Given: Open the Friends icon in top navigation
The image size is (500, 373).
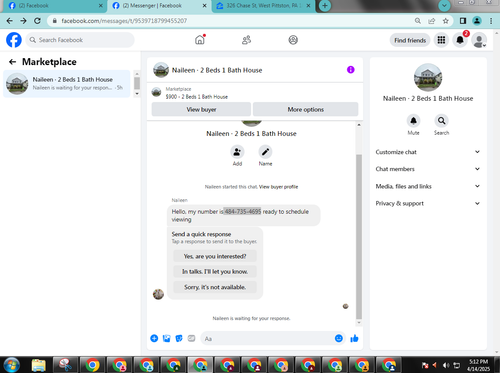Looking at the screenshot, I should pos(246,40).
